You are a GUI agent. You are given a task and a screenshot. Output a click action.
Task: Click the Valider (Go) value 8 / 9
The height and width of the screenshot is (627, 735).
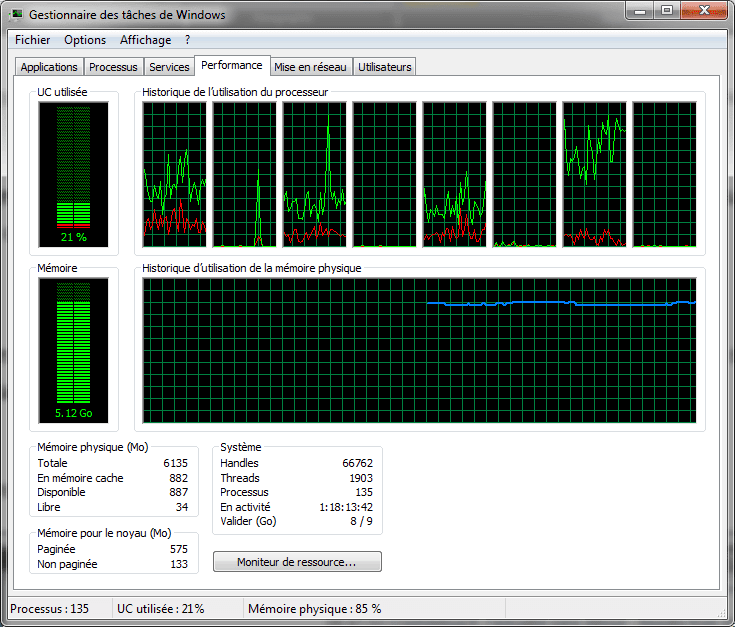click(x=361, y=521)
